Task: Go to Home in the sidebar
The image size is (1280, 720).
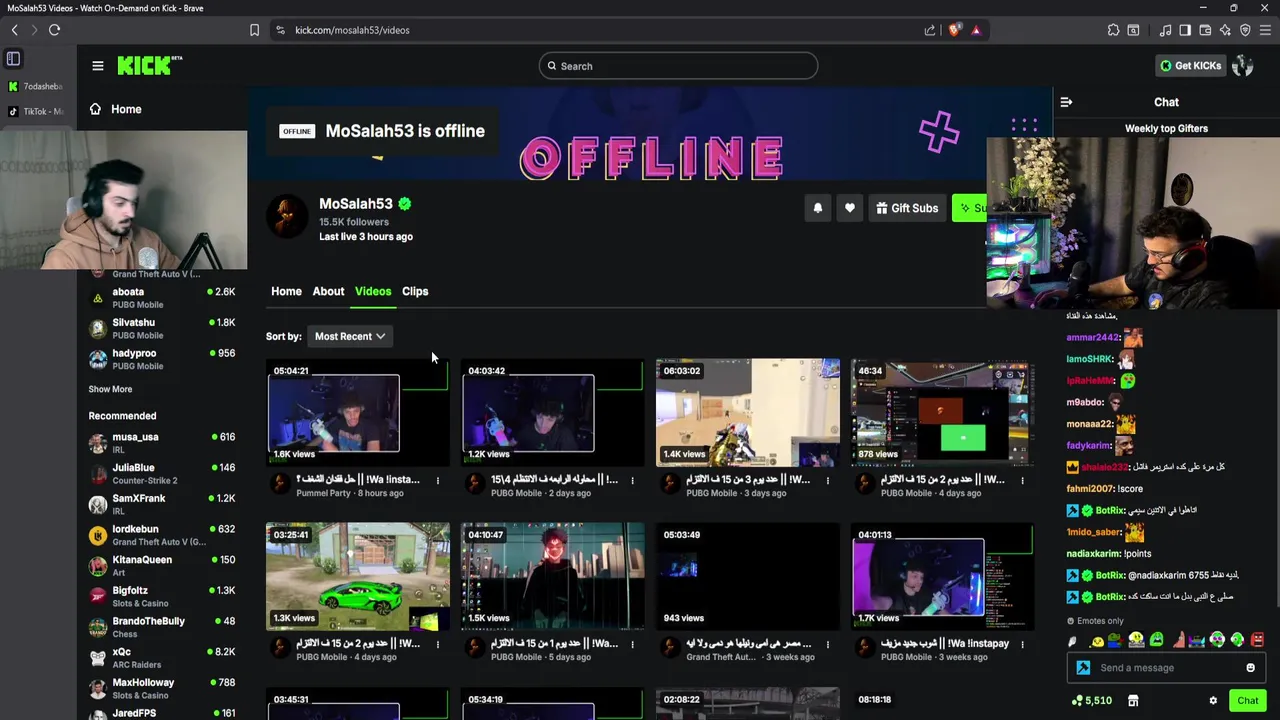Action: pyautogui.click(x=115, y=109)
